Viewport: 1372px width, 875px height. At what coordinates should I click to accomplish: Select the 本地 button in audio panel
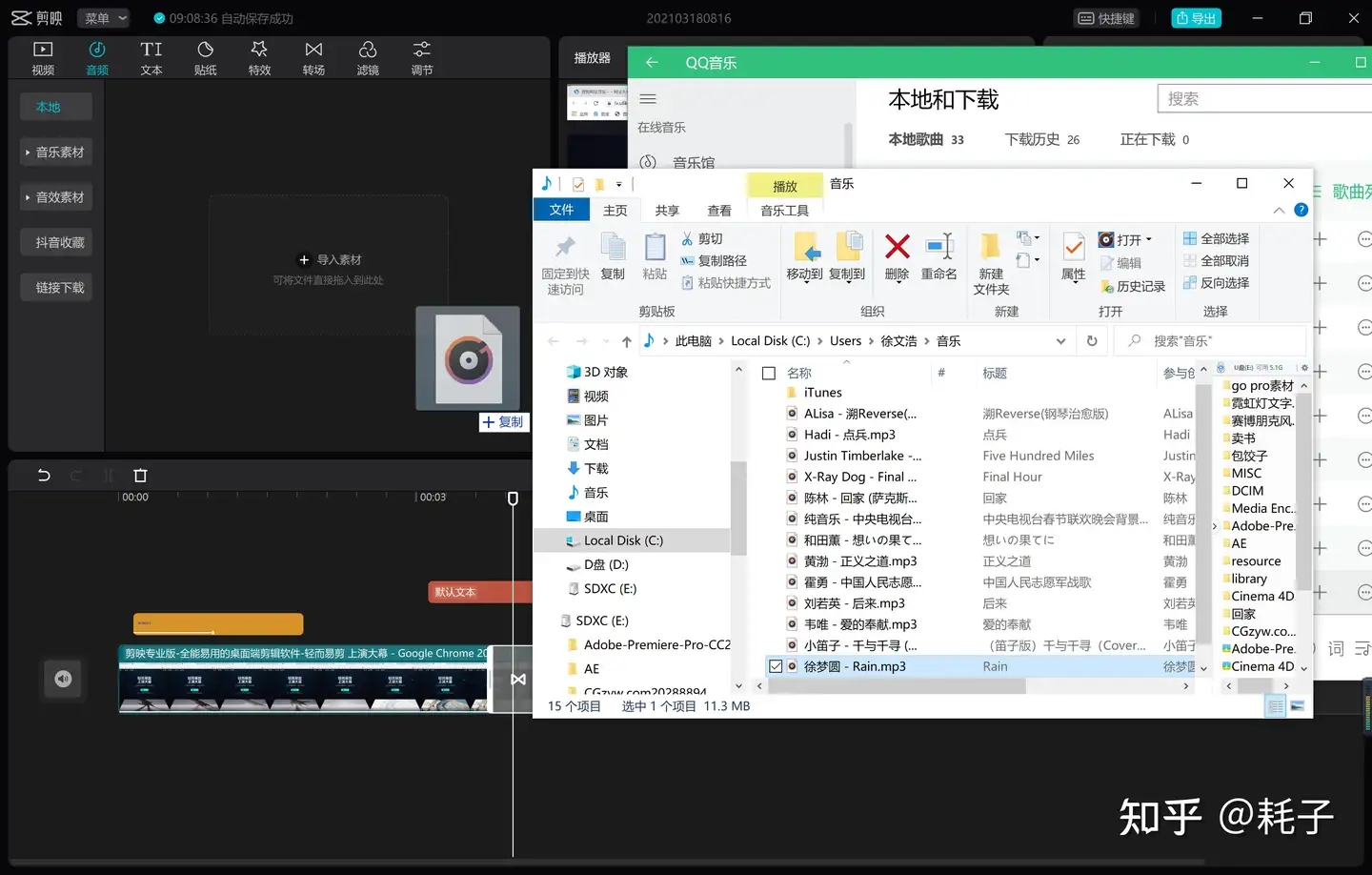coord(56,107)
